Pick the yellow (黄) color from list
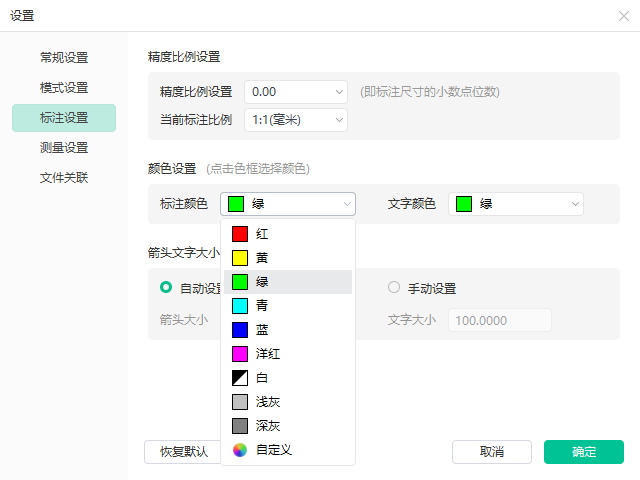The height and width of the screenshot is (480, 640). [288, 258]
